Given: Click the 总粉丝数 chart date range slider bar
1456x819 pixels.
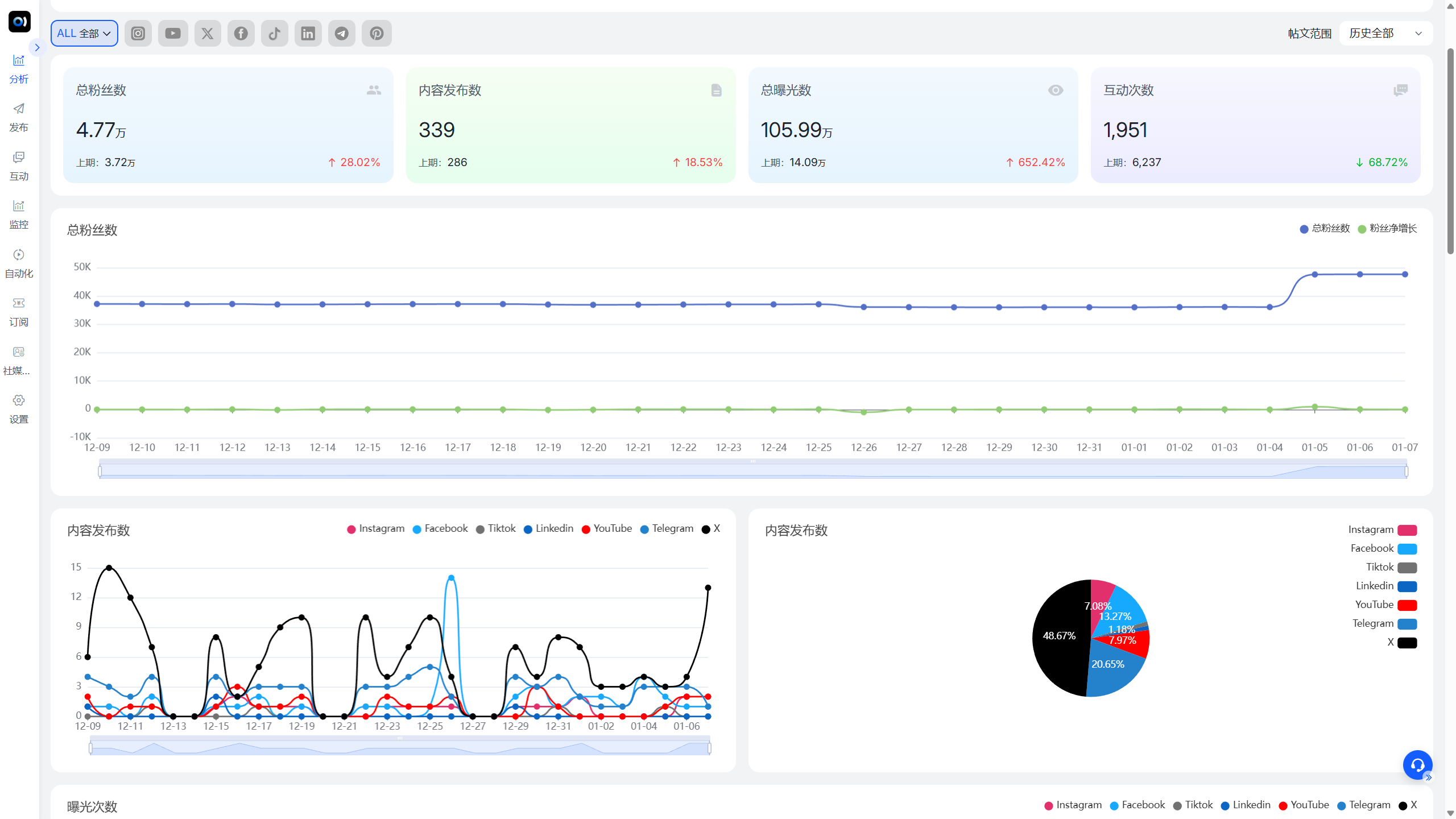Looking at the screenshot, I should 752,471.
